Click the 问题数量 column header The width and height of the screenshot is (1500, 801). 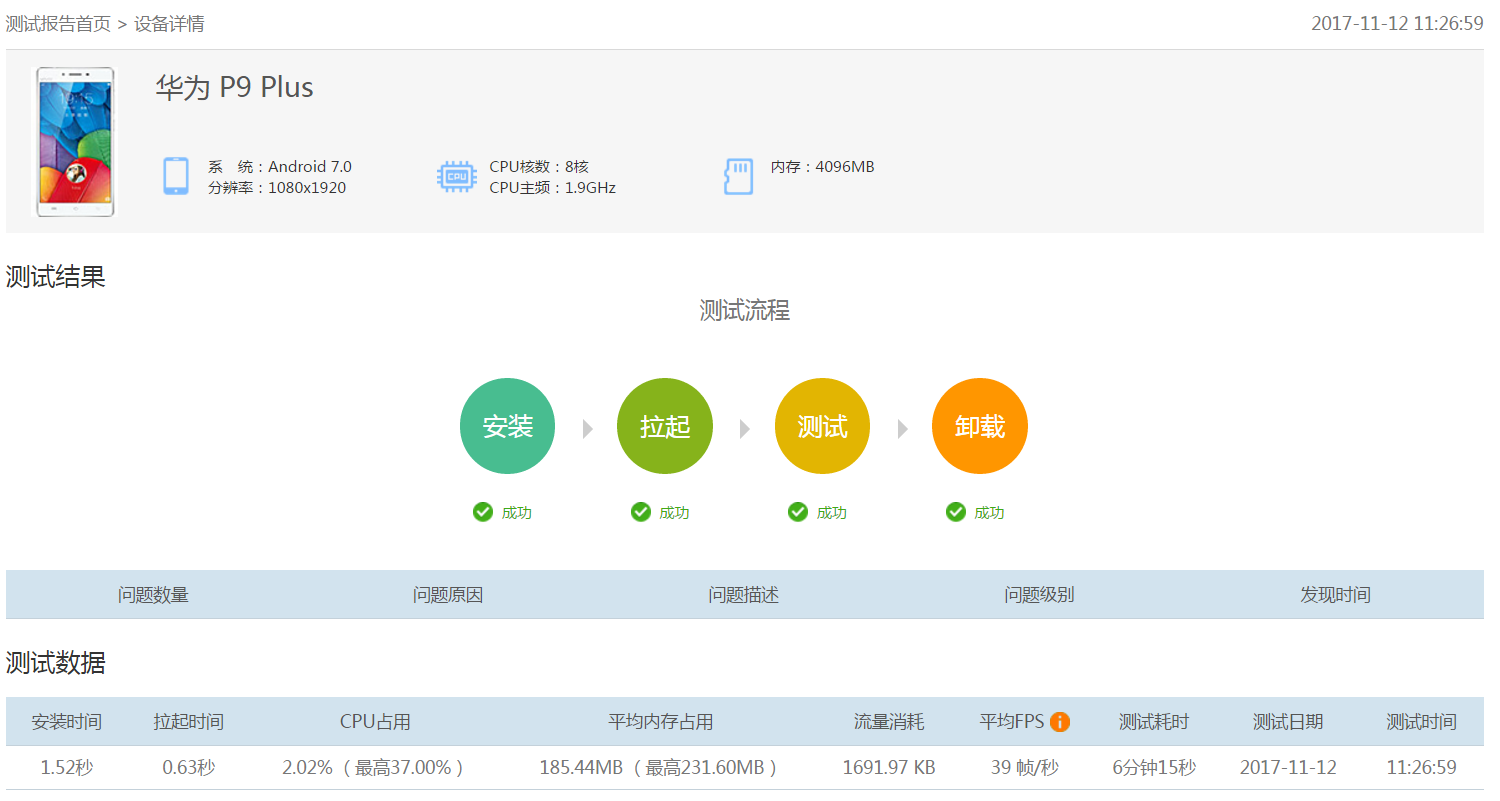tap(153, 595)
